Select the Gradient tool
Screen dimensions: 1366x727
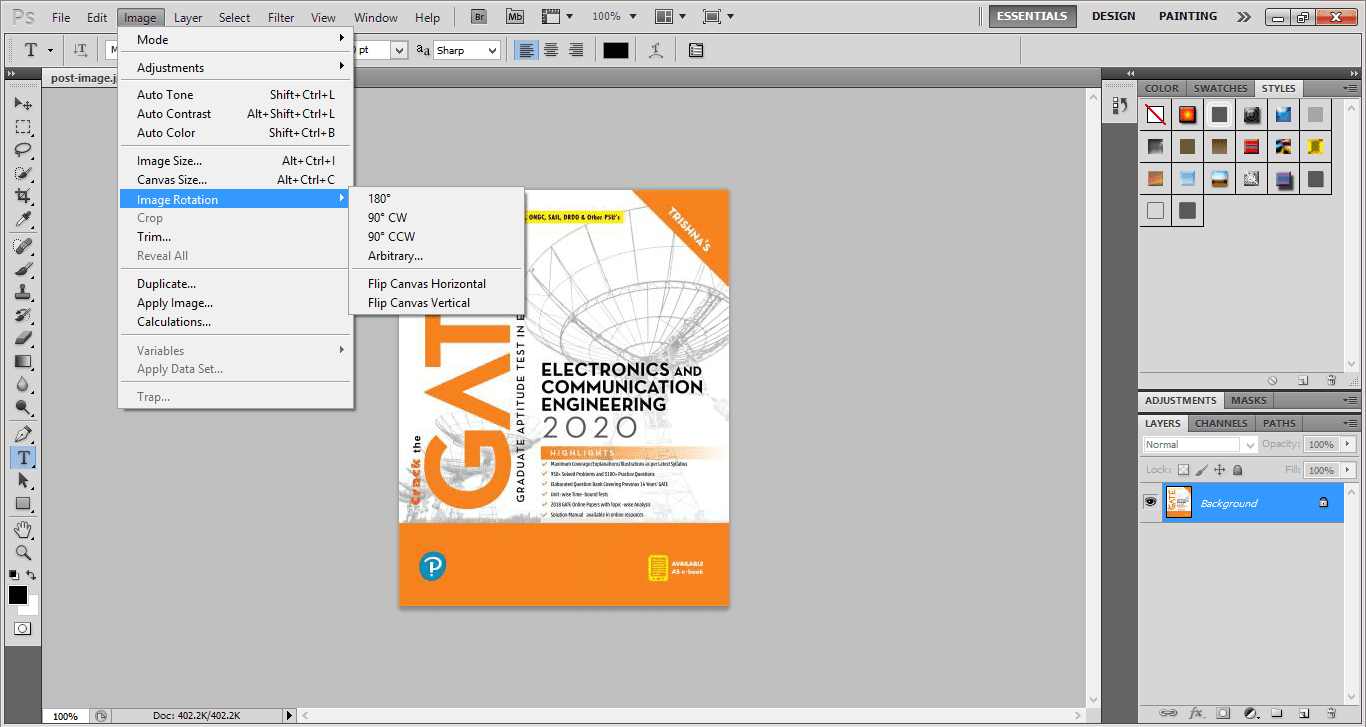pos(22,361)
